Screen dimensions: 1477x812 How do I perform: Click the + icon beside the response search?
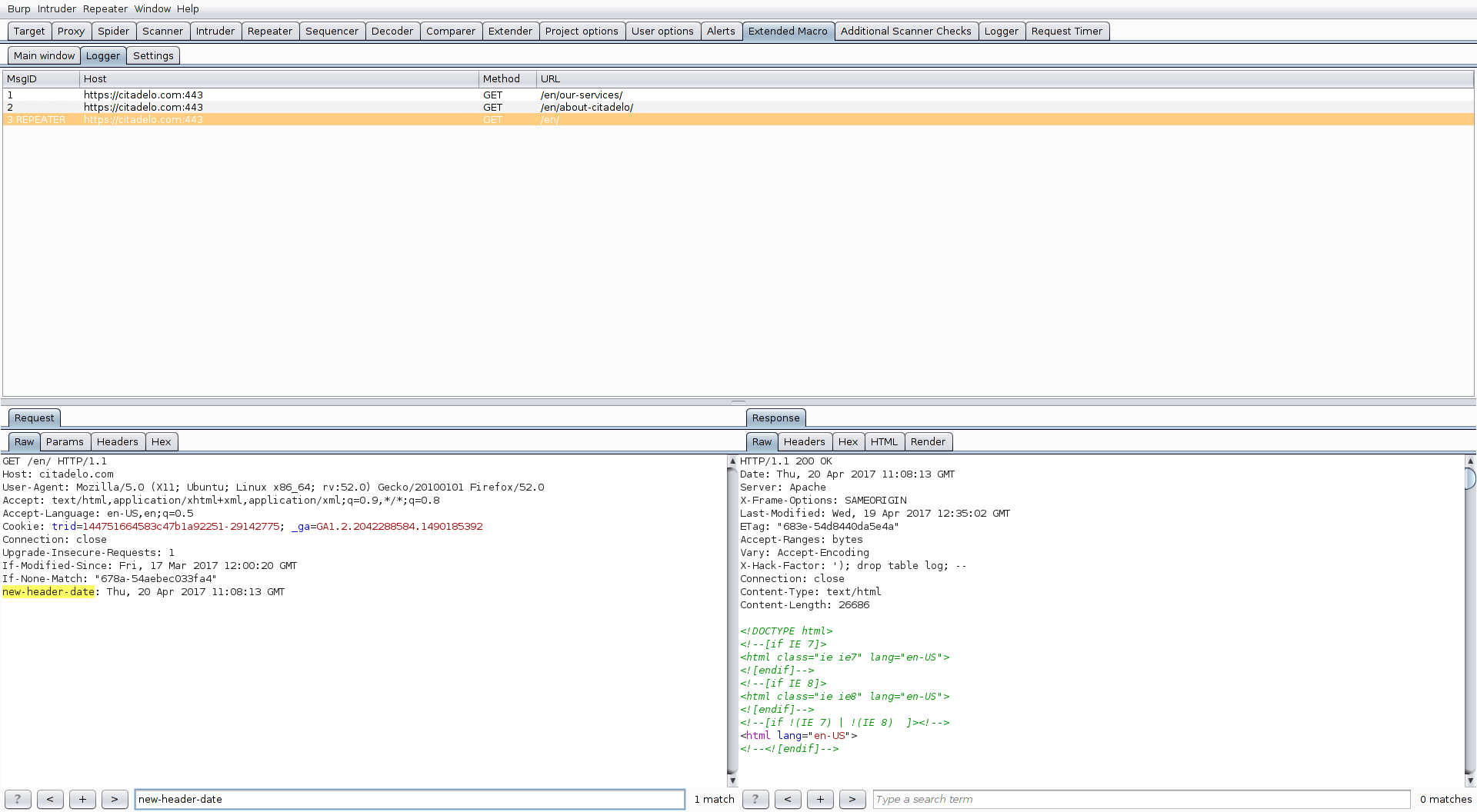819,799
